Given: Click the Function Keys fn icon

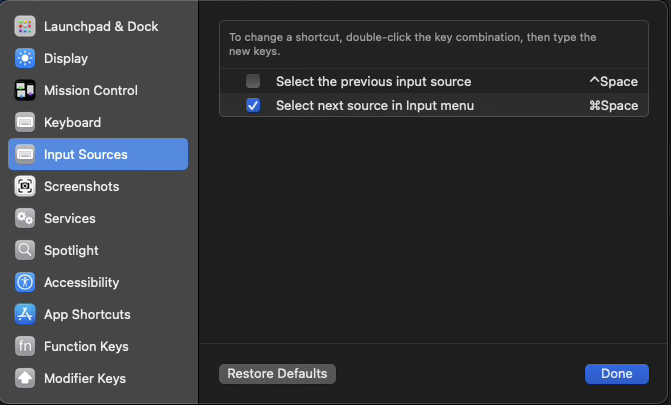Looking at the screenshot, I should tap(25, 346).
